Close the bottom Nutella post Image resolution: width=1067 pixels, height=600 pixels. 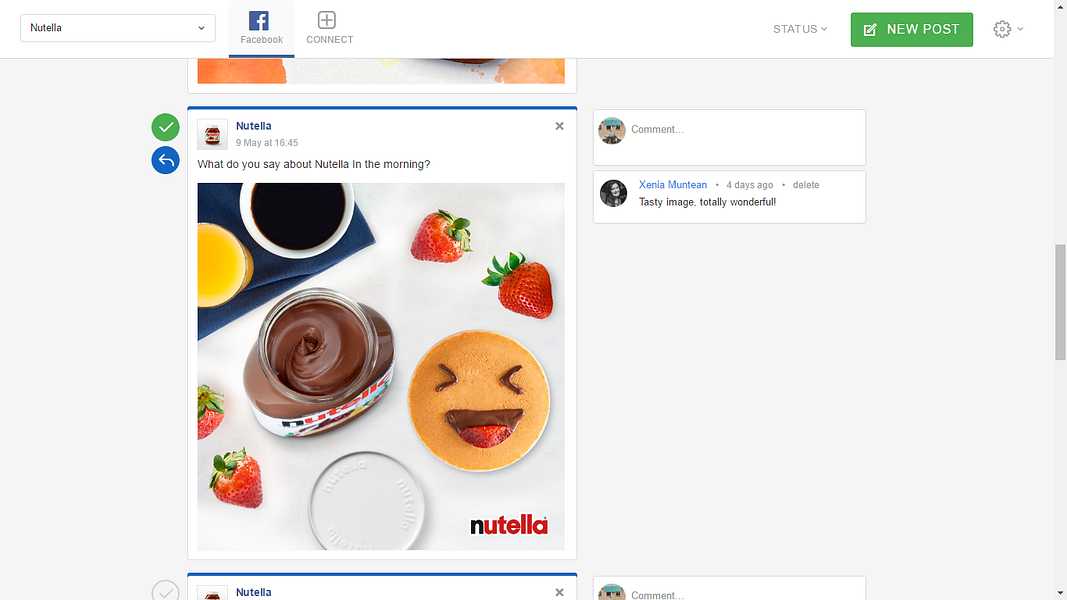(559, 593)
